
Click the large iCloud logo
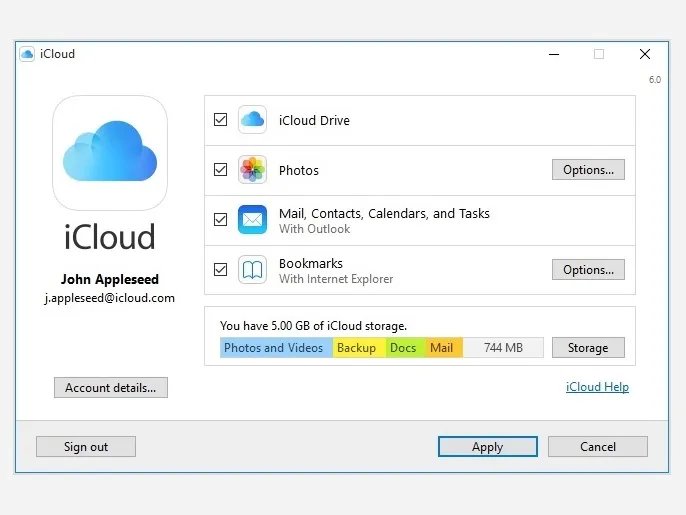[110, 153]
